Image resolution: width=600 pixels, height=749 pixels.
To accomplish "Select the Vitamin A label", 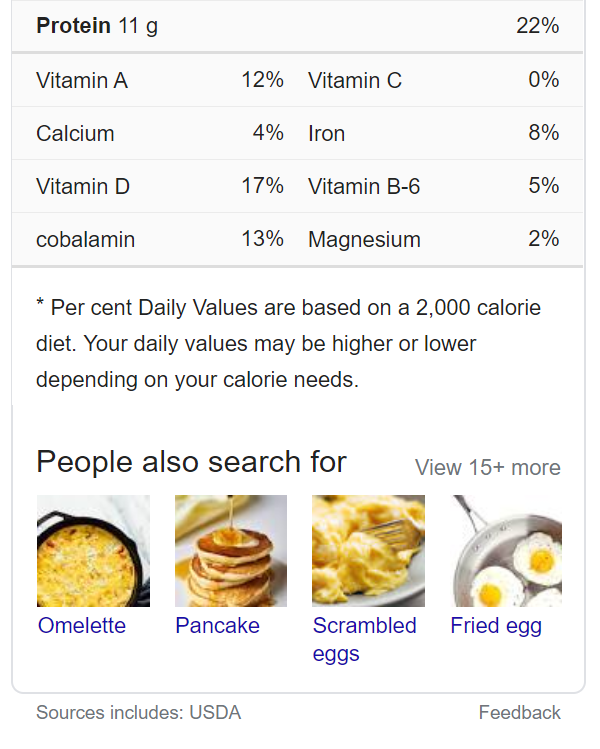I will 82,80.
